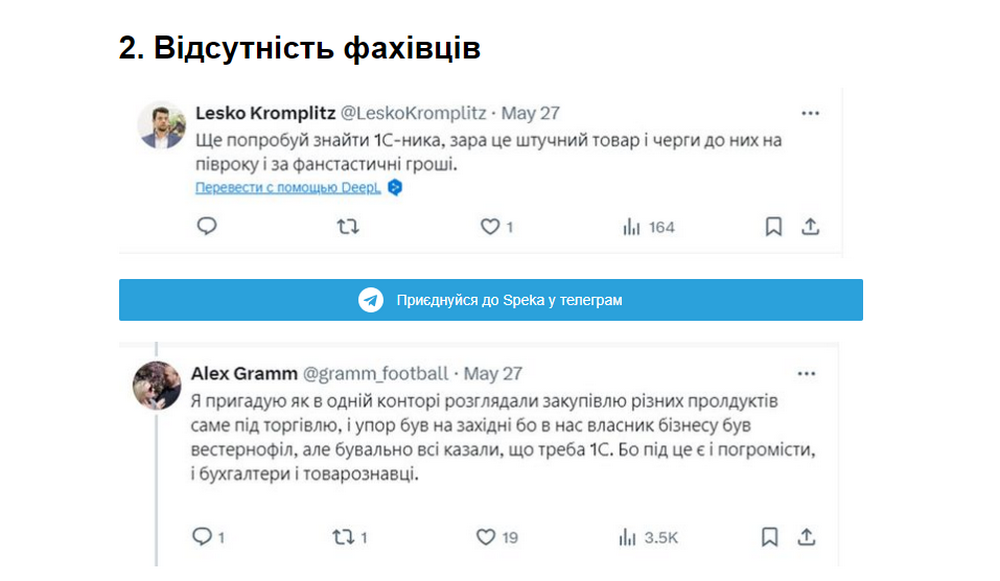Bookmark Alex Gramm's tweet
This screenshot has width=1000, height=581.
tap(768, 537)
